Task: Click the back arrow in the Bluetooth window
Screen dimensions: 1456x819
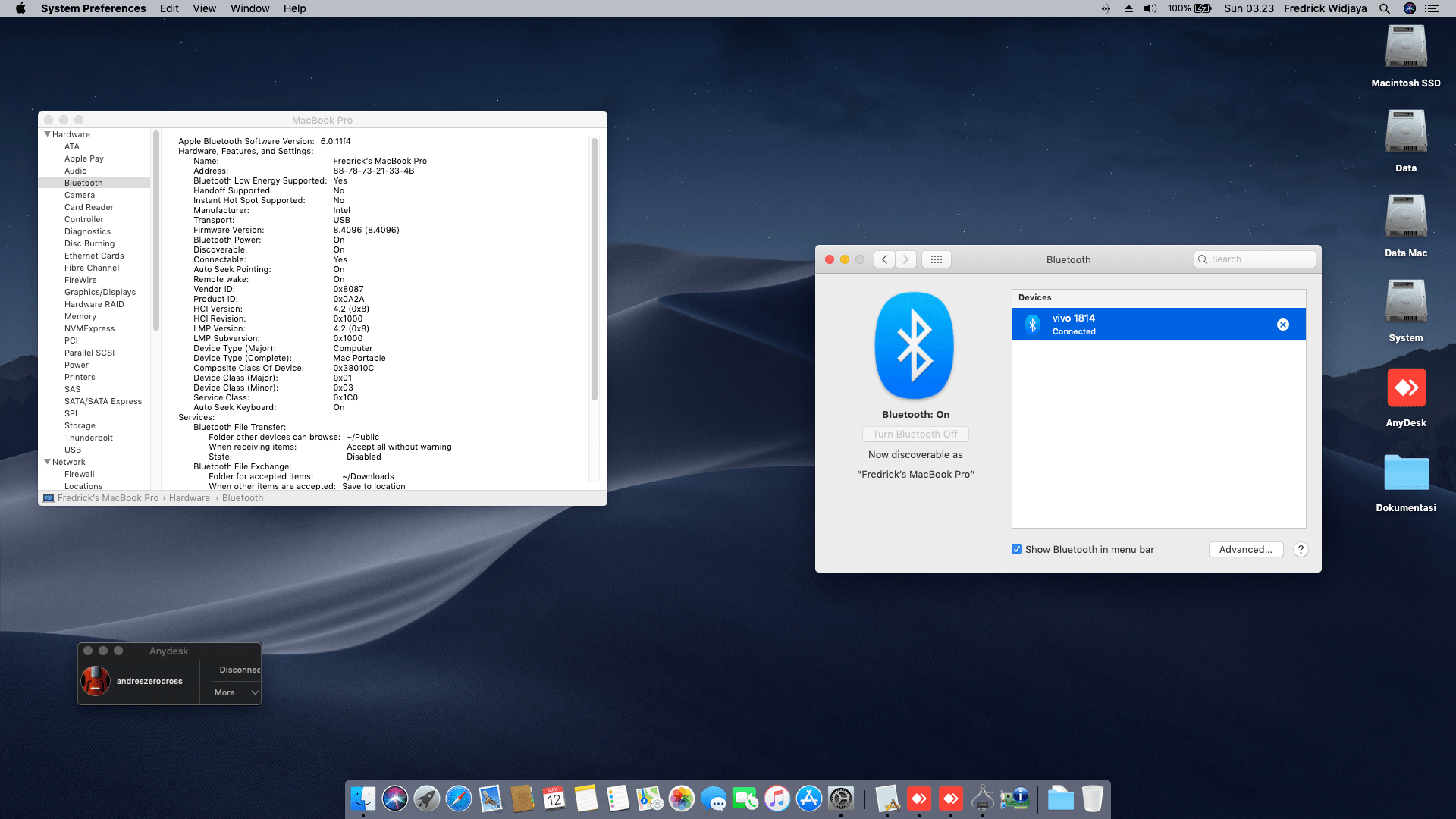Action: [883, 259]
